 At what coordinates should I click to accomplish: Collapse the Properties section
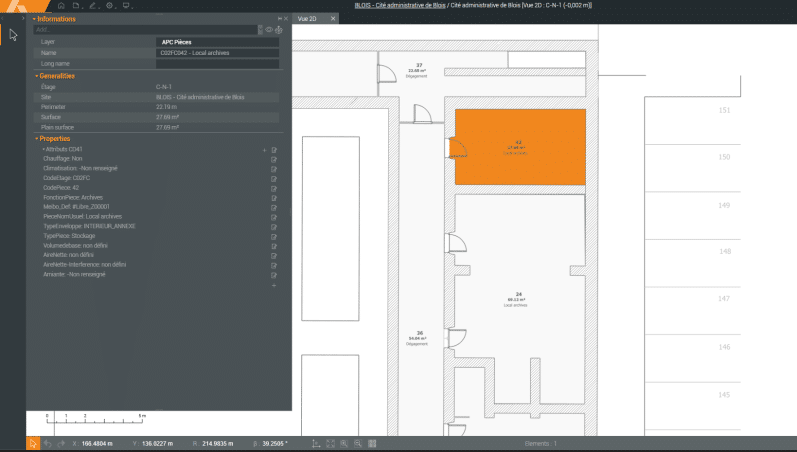point(37,139)
